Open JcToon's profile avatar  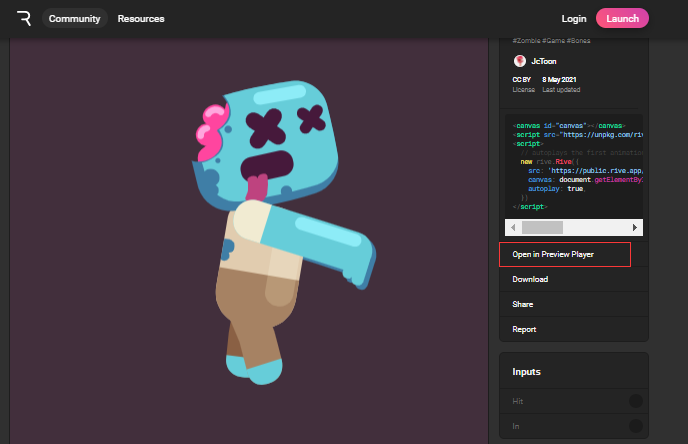(x=520, y=61)
